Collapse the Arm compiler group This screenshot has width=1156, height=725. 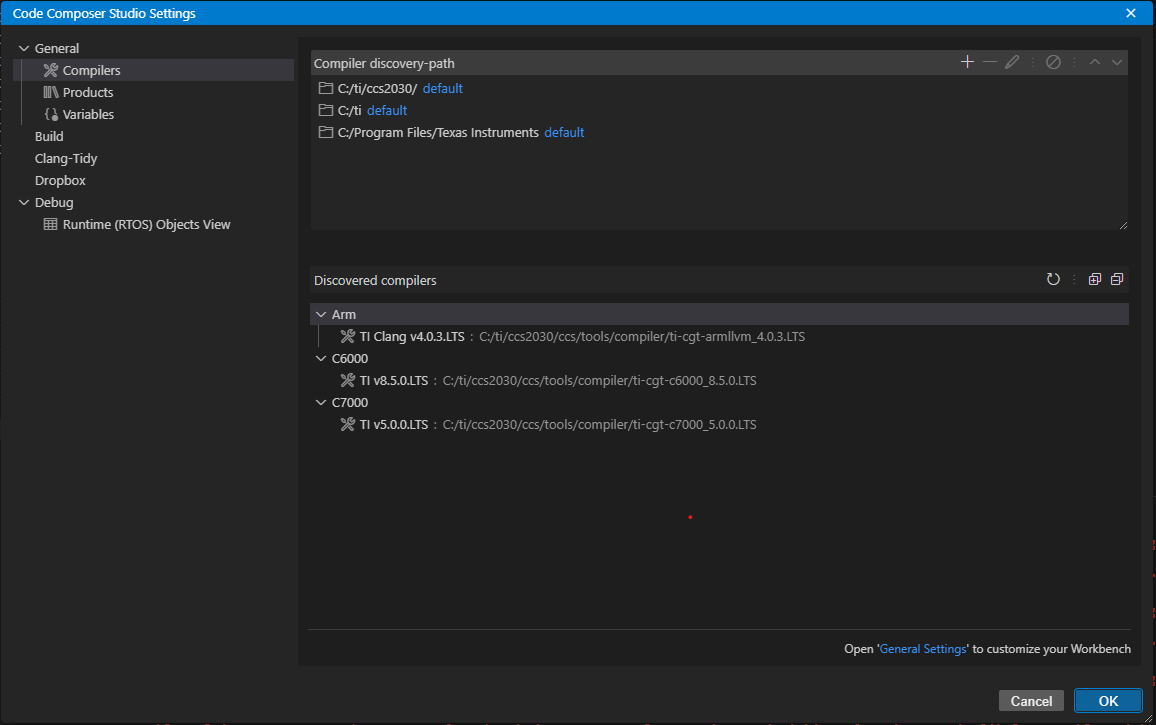[x=321, y=314]
